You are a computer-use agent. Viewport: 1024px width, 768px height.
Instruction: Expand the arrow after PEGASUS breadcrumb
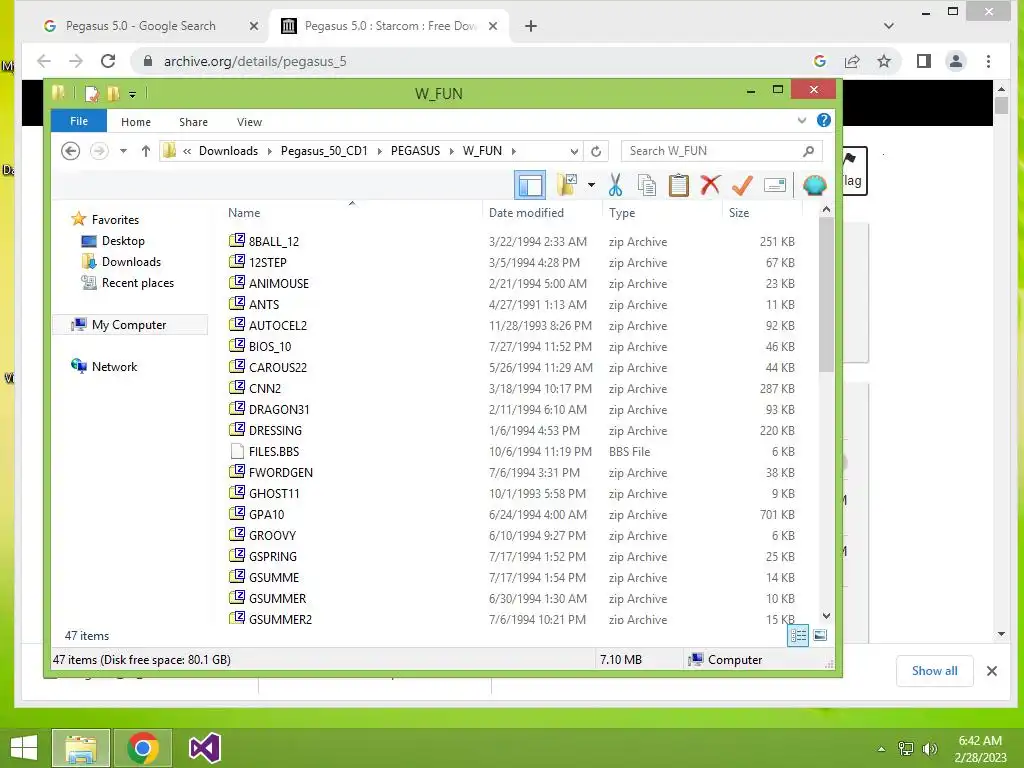[451, 152]
